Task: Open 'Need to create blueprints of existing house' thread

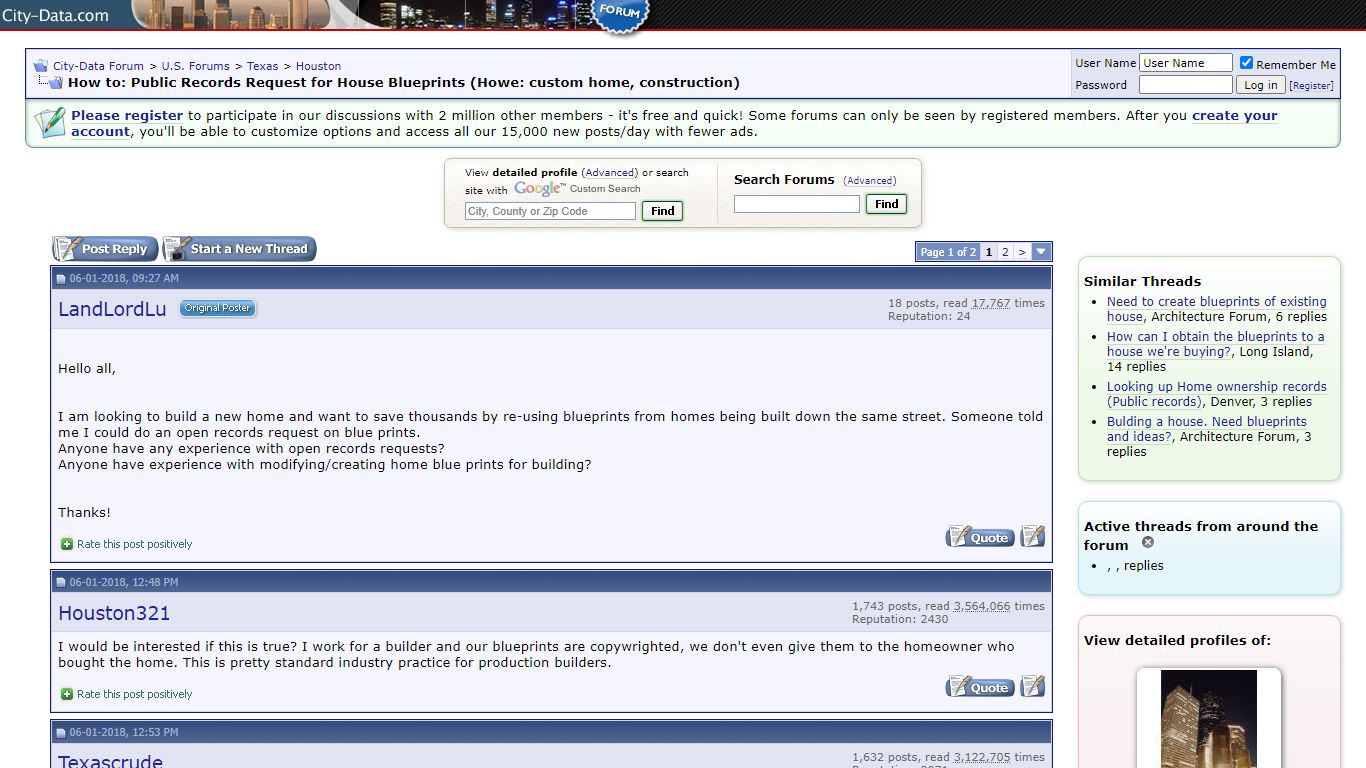Action: coord(1217,309)
